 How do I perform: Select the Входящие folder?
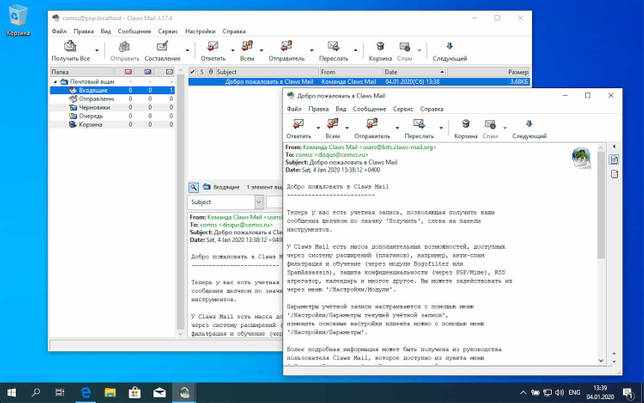pyautogui.click(x=112, y=90)
